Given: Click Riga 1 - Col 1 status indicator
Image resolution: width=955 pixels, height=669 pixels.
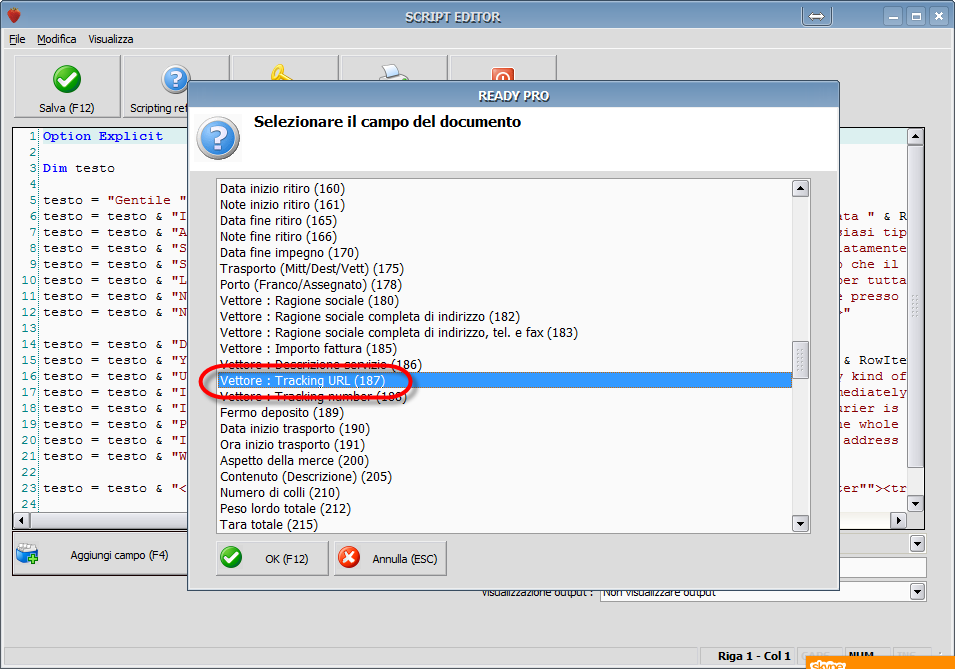Looking at the screenshot, I should click(x=754, y=656).
